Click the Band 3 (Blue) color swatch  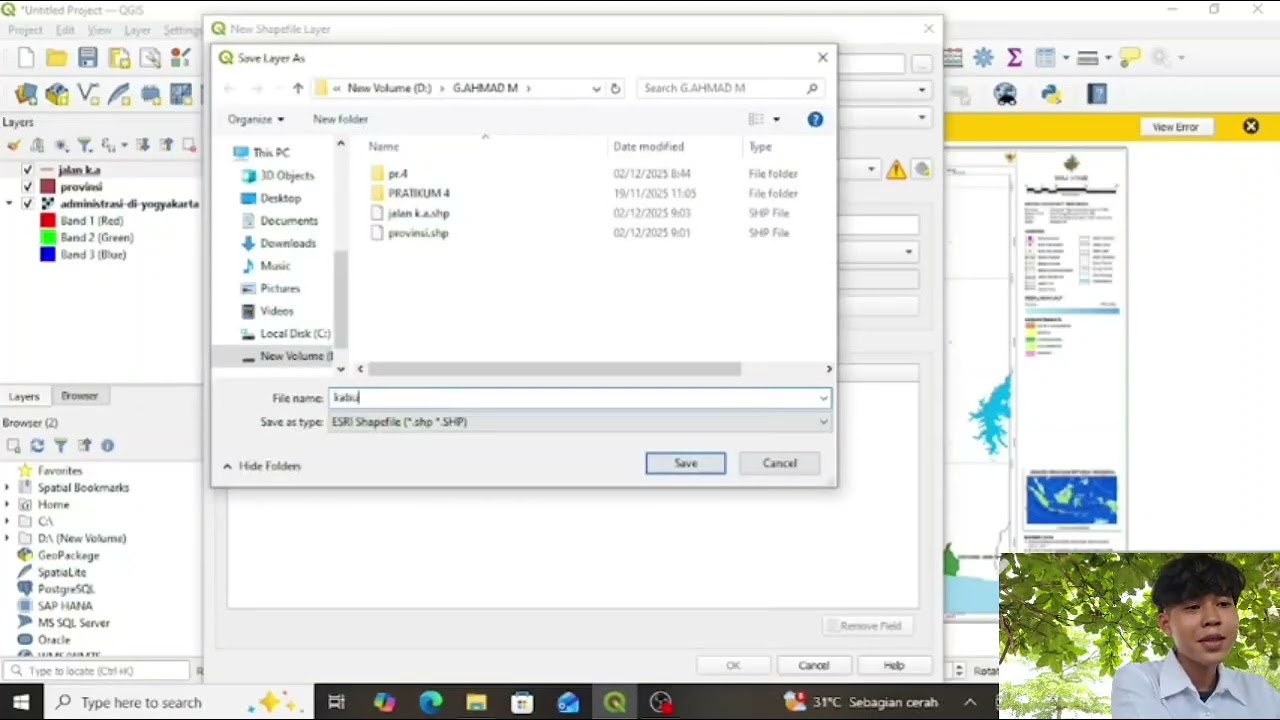tap(48, 255)
